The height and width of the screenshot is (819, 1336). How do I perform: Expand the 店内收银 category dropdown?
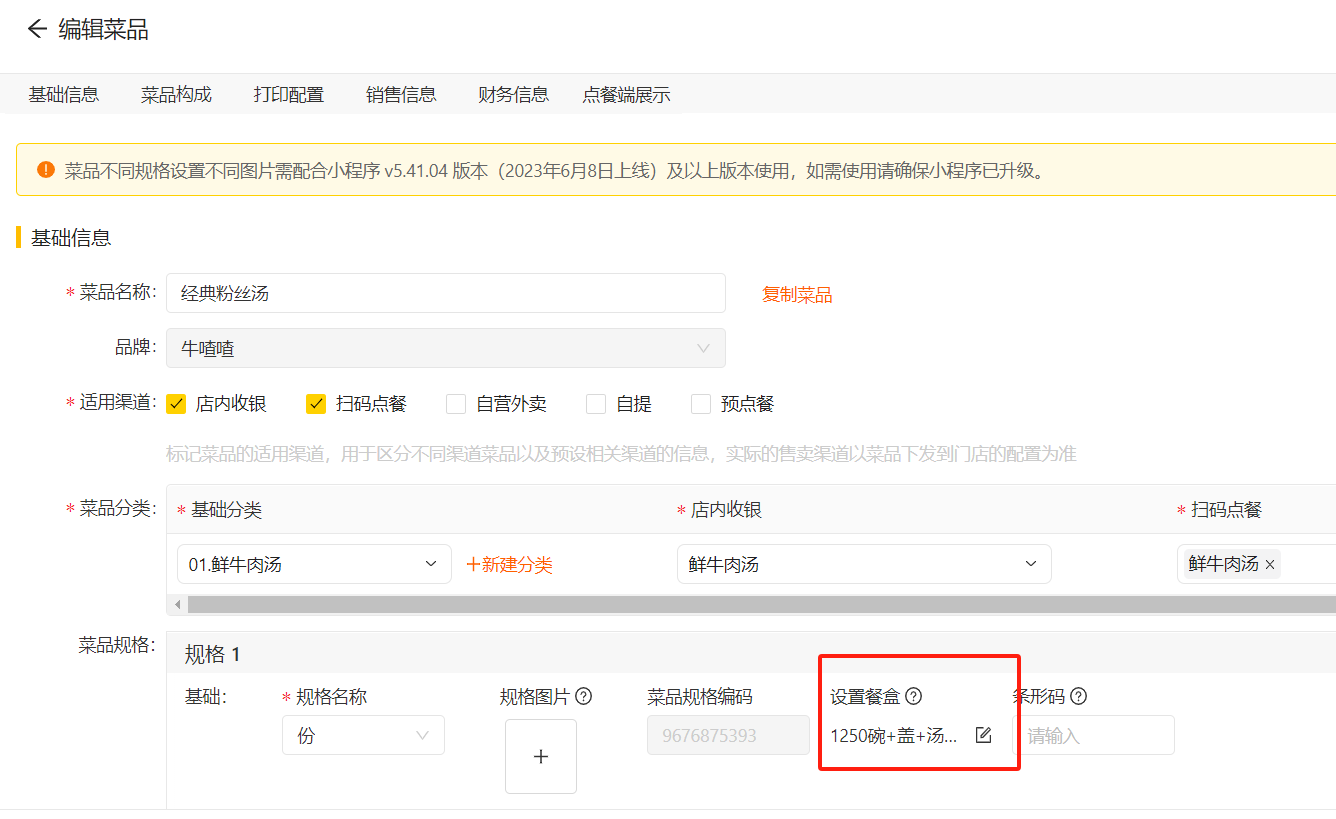(x=863, y=564)
